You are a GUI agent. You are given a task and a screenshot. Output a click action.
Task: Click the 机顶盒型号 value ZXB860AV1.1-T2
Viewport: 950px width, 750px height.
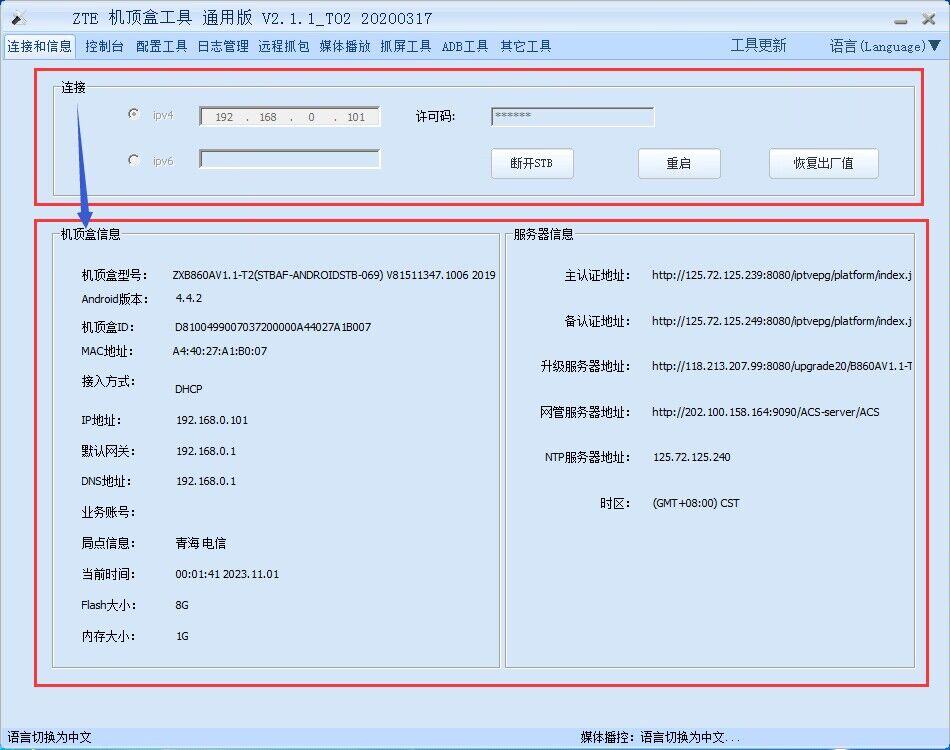(x=334, y=275)
